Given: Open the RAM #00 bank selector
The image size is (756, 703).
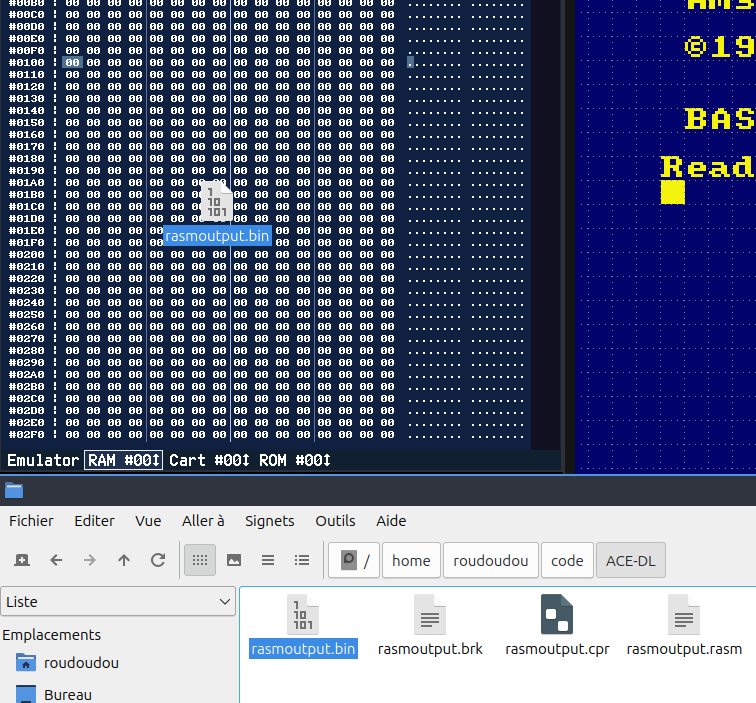Looking at the screenshot, I should coord(123,460).
